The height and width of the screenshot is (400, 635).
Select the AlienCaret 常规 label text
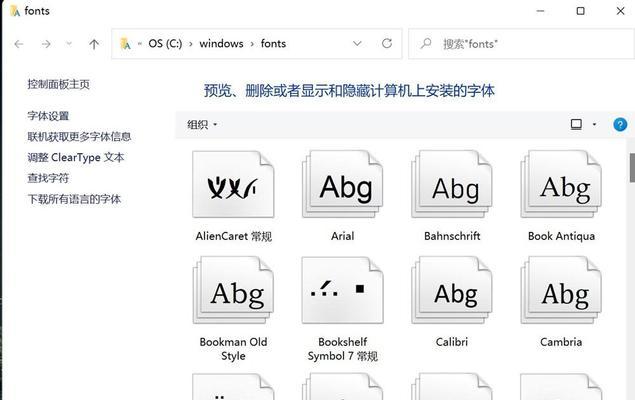(233, 236)
